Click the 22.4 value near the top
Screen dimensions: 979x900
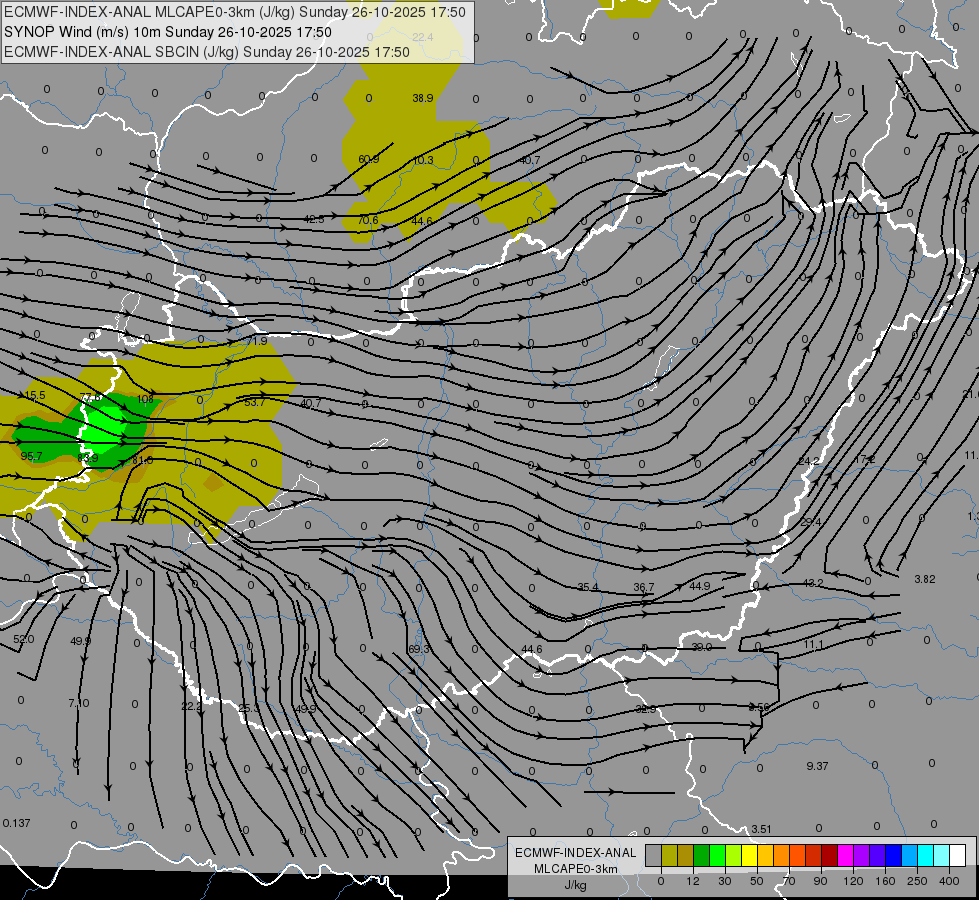tap(423, 37)
